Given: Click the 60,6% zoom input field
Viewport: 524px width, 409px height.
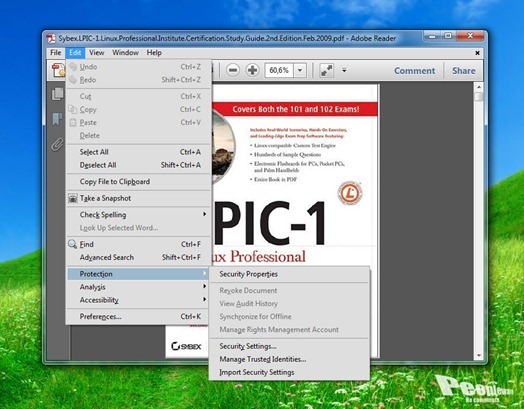Looking at the screenshot, I should coord(279,71).
